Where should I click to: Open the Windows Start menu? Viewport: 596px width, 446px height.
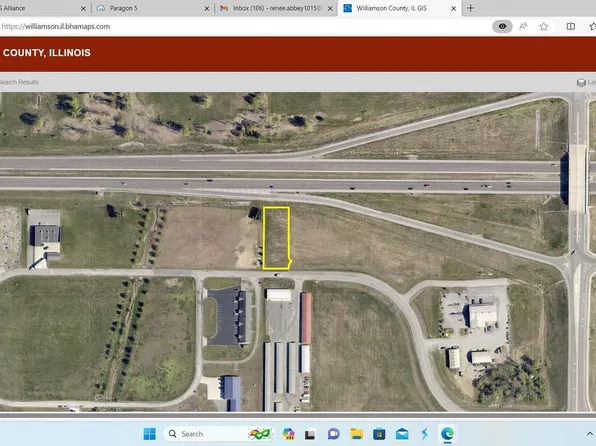[x=149, y=434]
